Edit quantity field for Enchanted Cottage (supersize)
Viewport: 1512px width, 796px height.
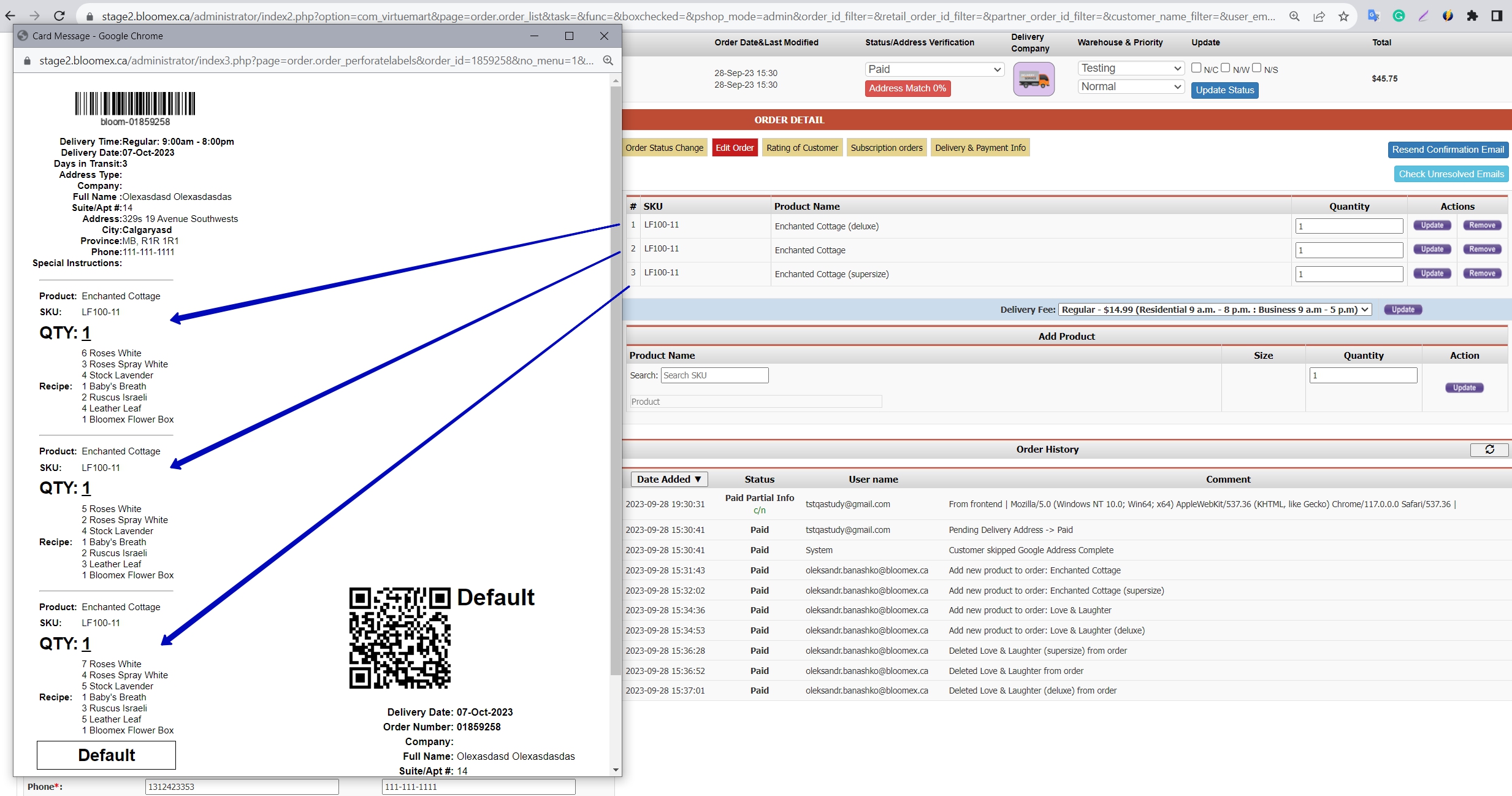1349,274
